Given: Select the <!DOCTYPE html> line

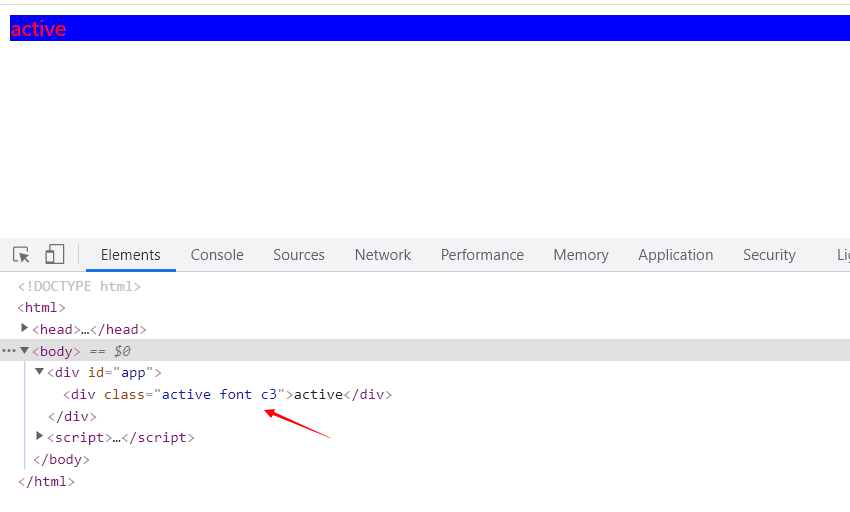Looking at the screenshot, I should pyautogui.click(x=79, y=286).
